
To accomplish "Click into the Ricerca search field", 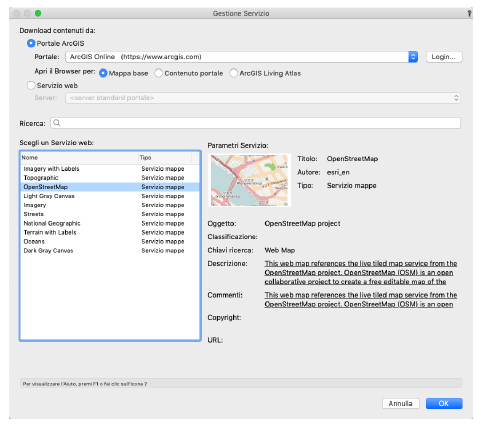I will click(256, 123).
